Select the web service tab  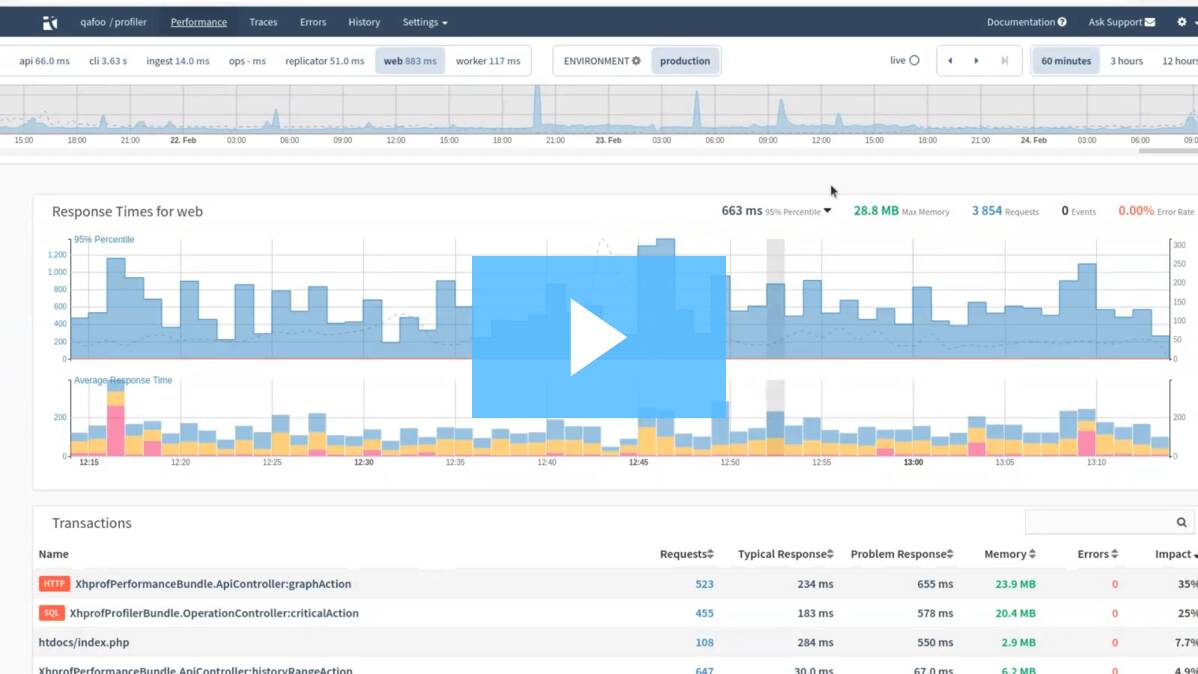click(410, 61)
